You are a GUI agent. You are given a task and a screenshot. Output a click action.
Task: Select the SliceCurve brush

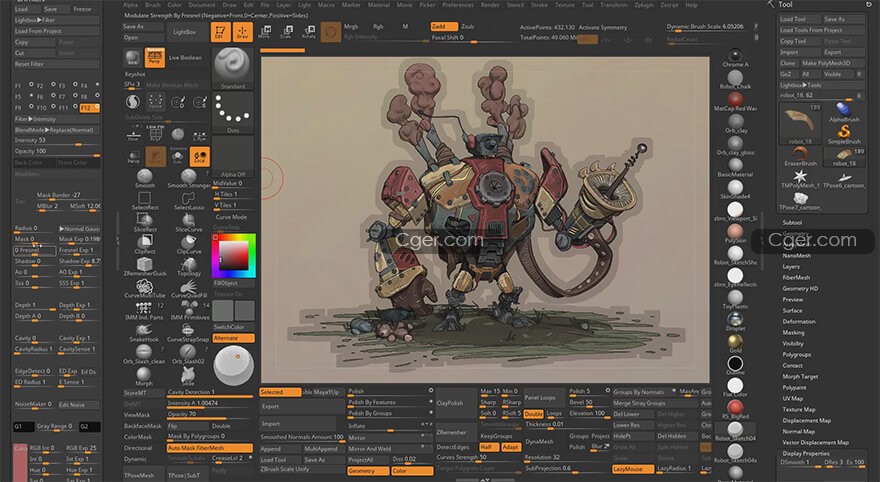(x=189, y=223)
